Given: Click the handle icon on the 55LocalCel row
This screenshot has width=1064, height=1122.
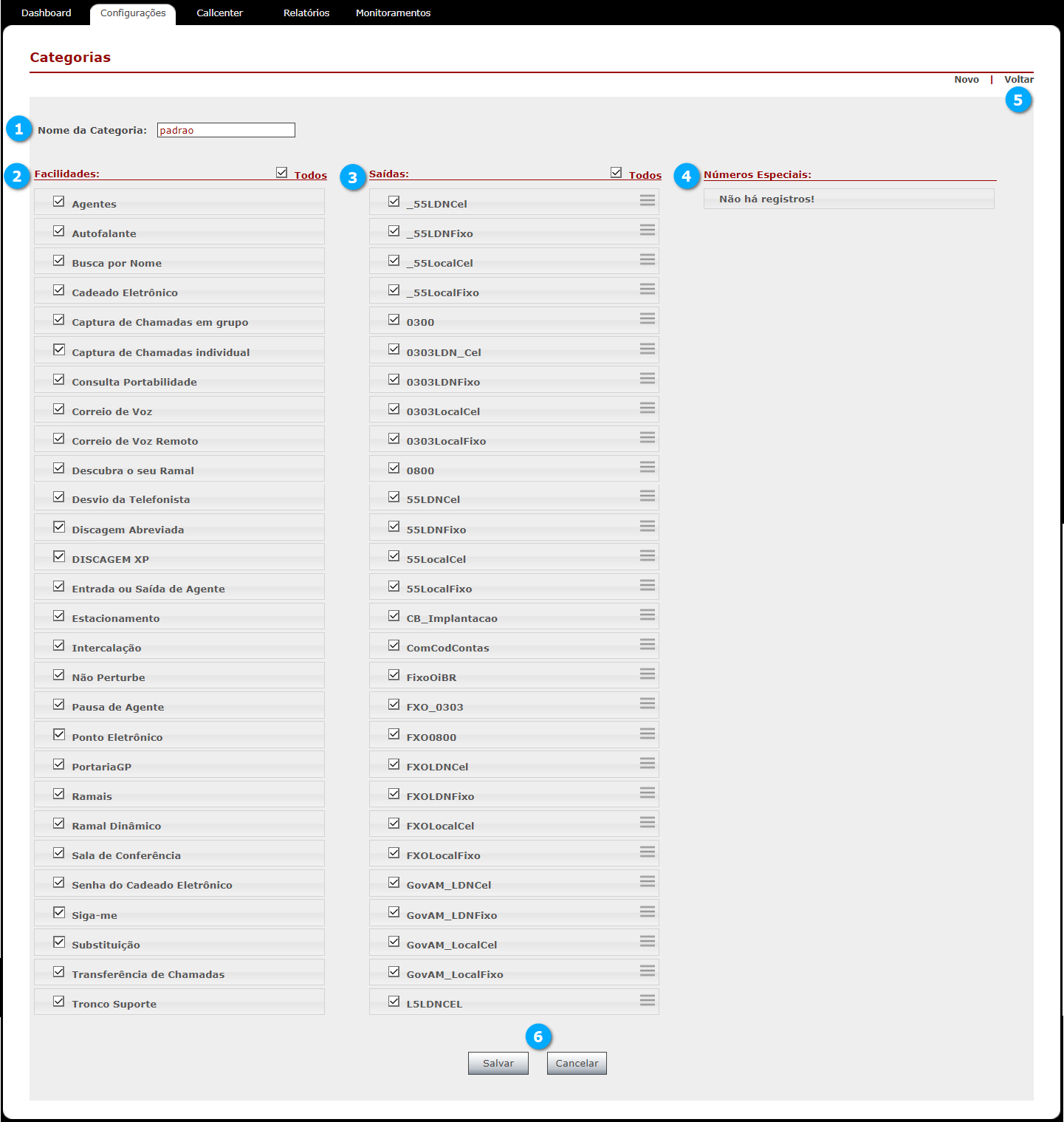Looking at the screenshot, I should (648, 555).
